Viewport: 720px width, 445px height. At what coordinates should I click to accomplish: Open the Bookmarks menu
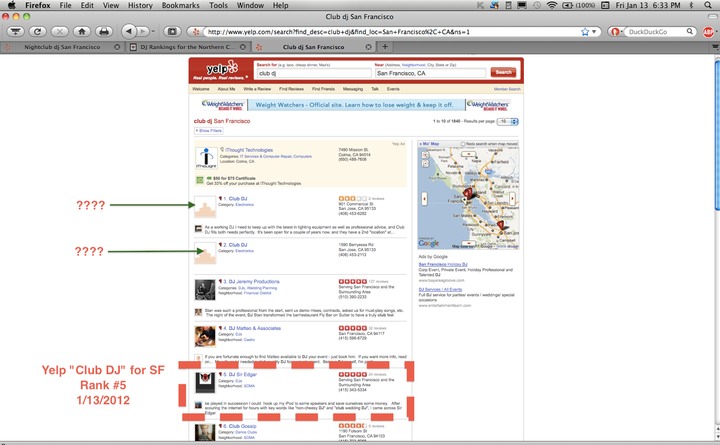[x=180, y=6]
